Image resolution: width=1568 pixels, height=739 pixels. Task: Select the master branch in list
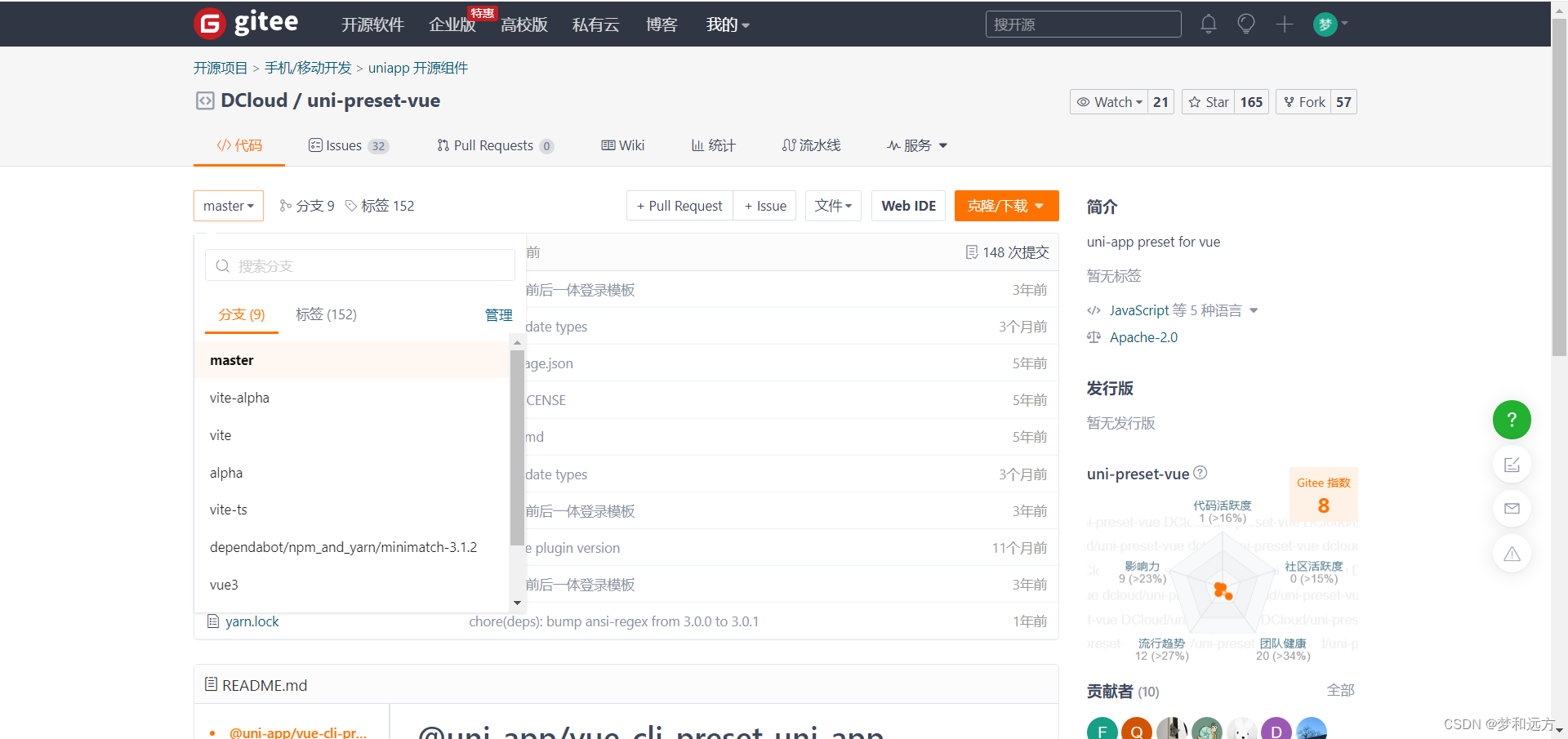click(x=353, y=360)
